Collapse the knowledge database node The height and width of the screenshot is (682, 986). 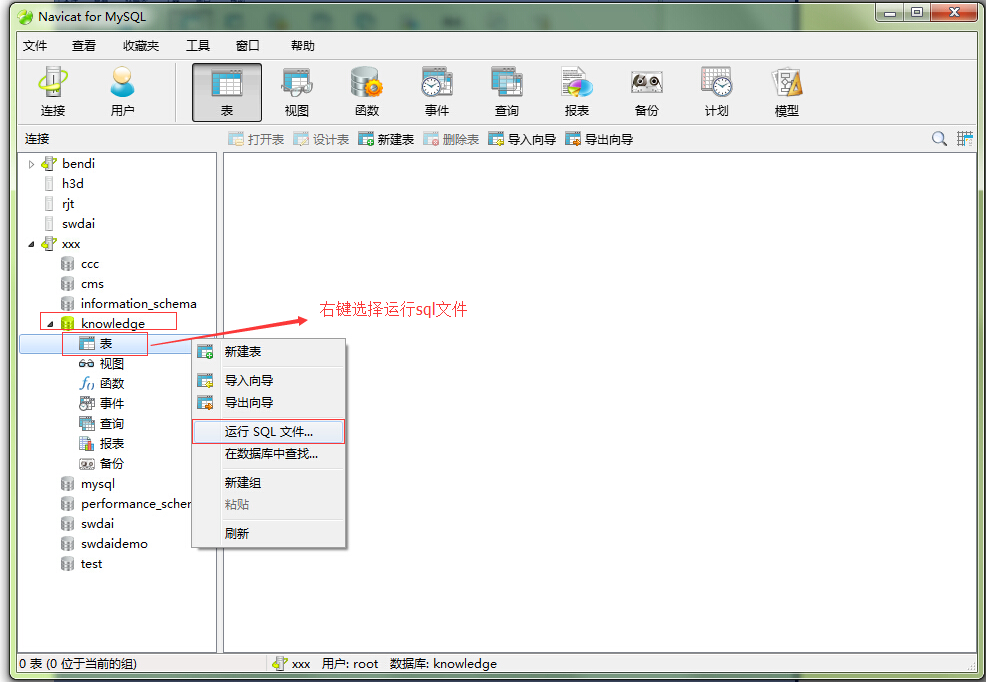pos(50,324)
